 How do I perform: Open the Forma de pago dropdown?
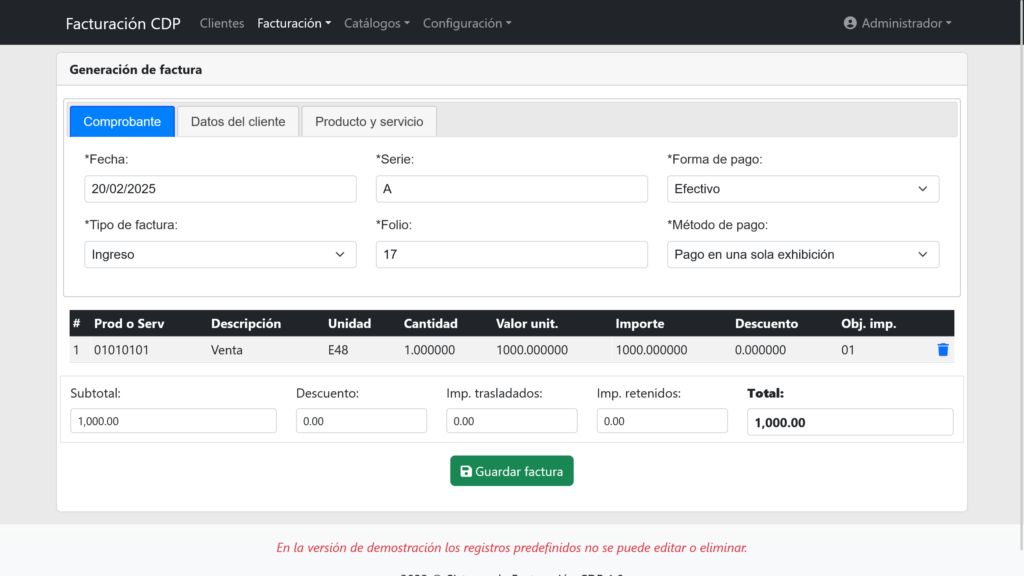click(x=802, y=189)
